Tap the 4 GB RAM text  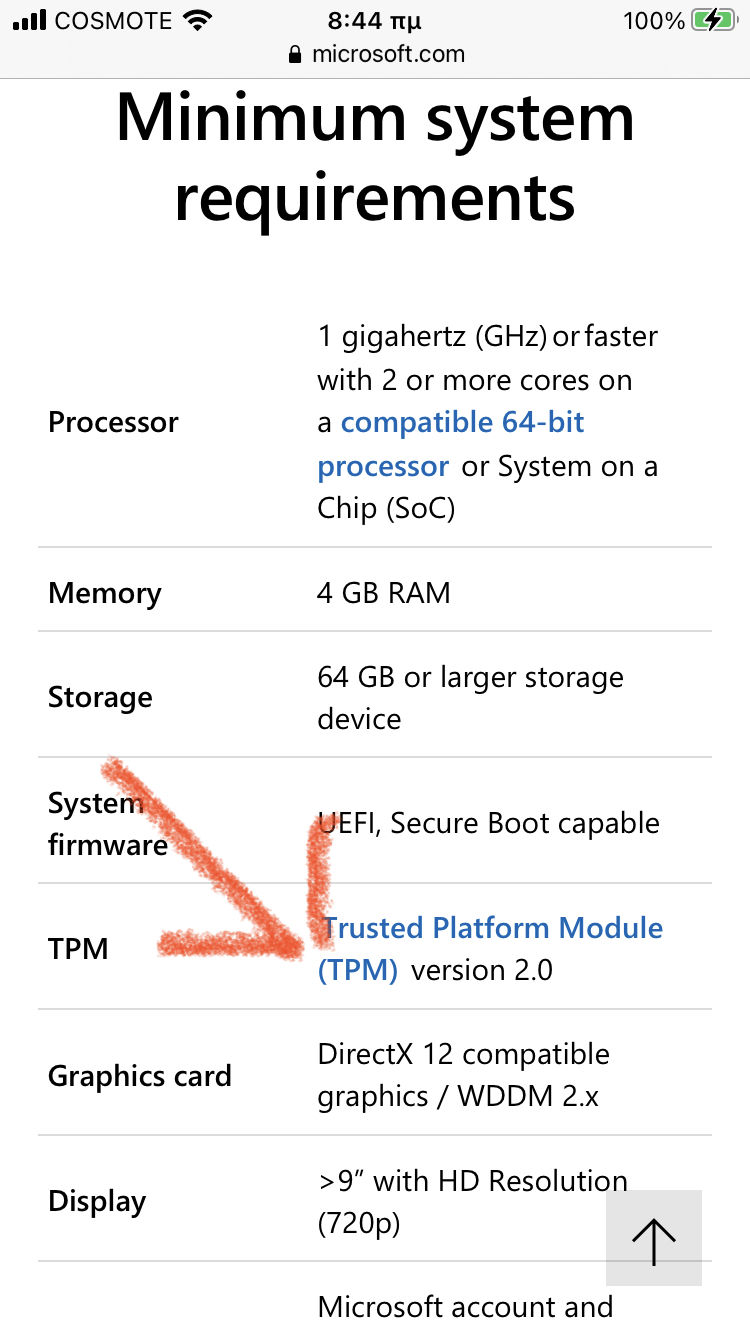(384, 593)
